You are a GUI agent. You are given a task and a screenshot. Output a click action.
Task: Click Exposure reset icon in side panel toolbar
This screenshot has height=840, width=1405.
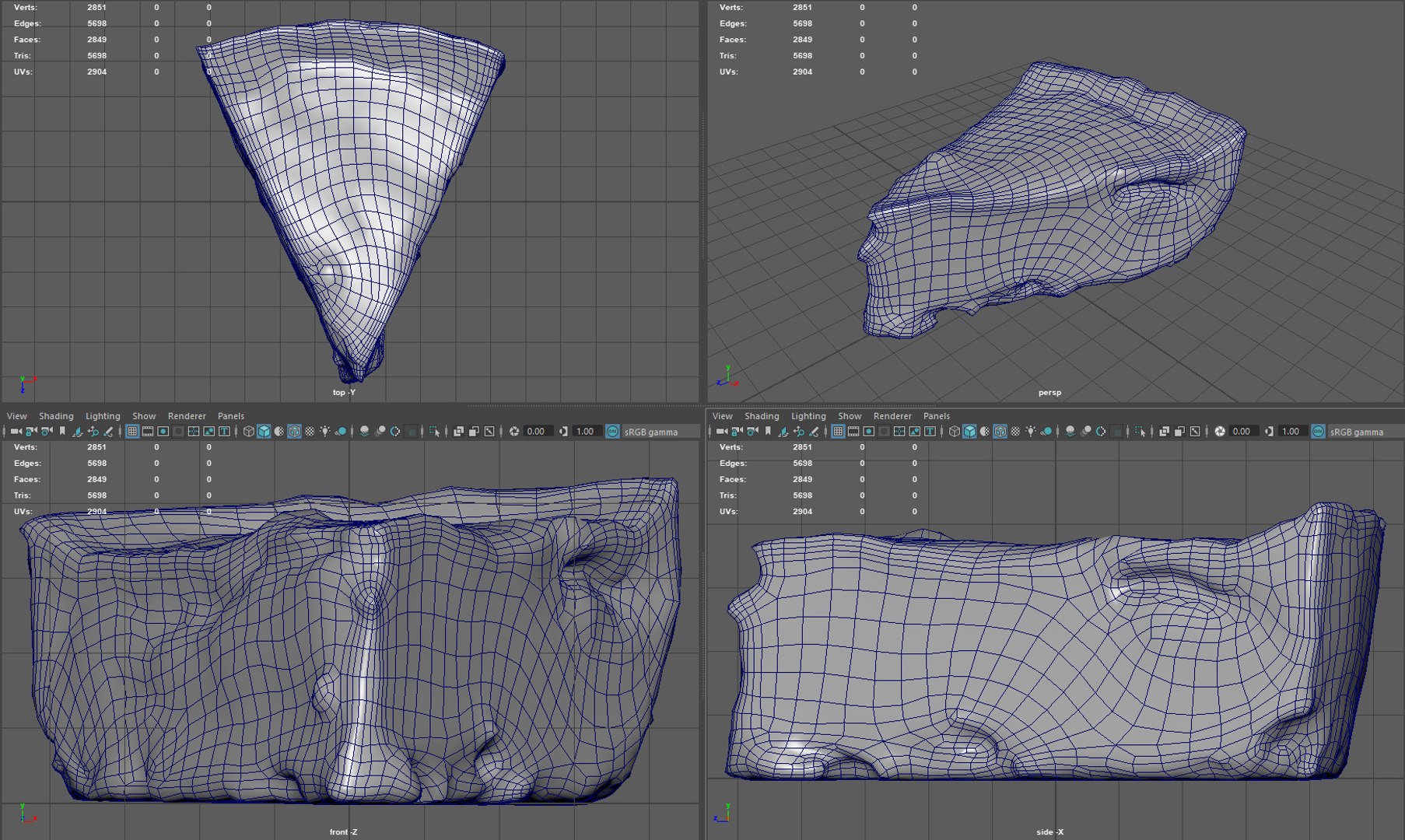(x=1219, y=432)
